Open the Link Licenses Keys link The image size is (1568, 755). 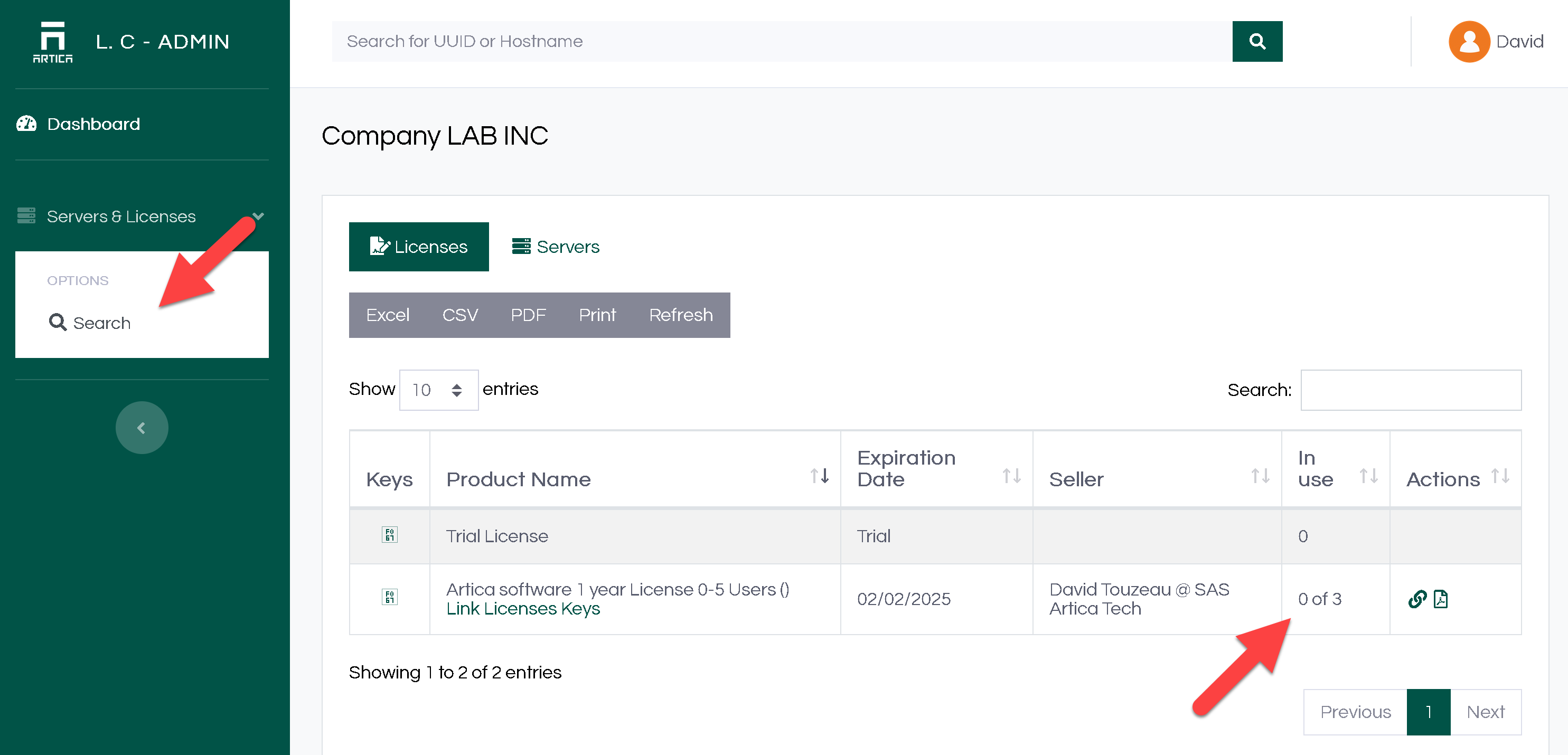click(x=523, y=609)
